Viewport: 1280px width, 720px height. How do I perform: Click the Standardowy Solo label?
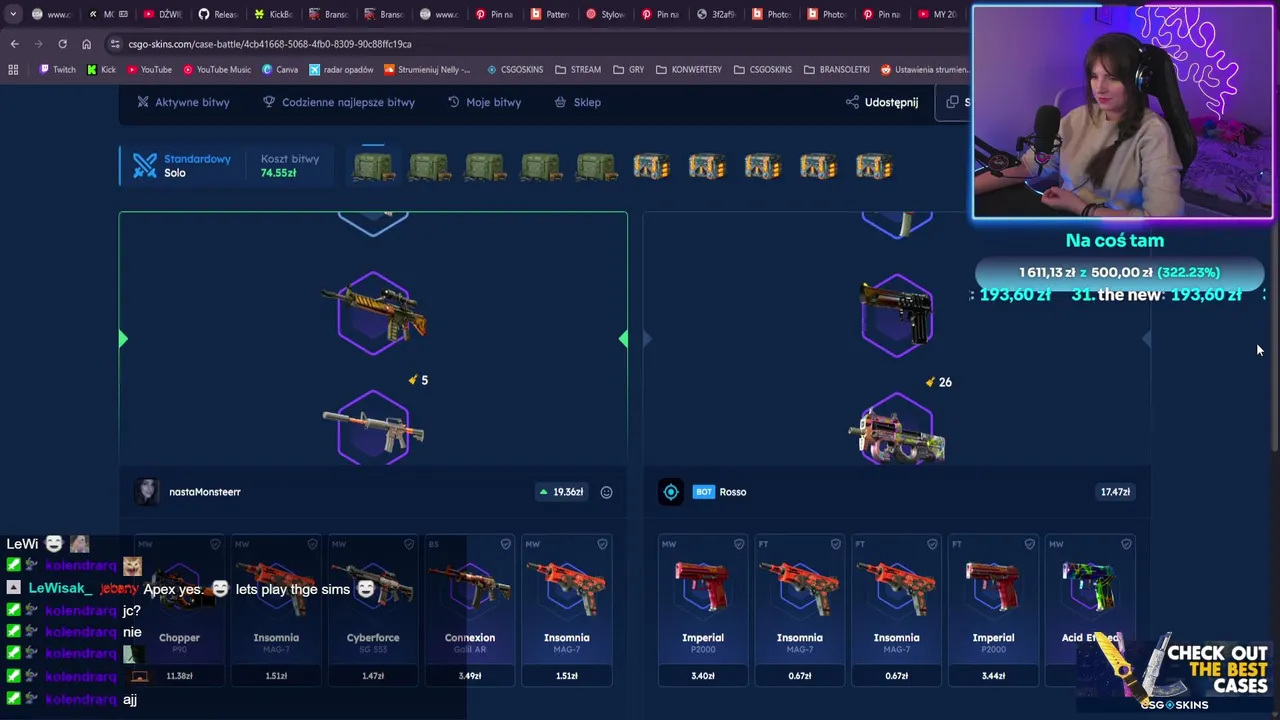pos(197,166)
